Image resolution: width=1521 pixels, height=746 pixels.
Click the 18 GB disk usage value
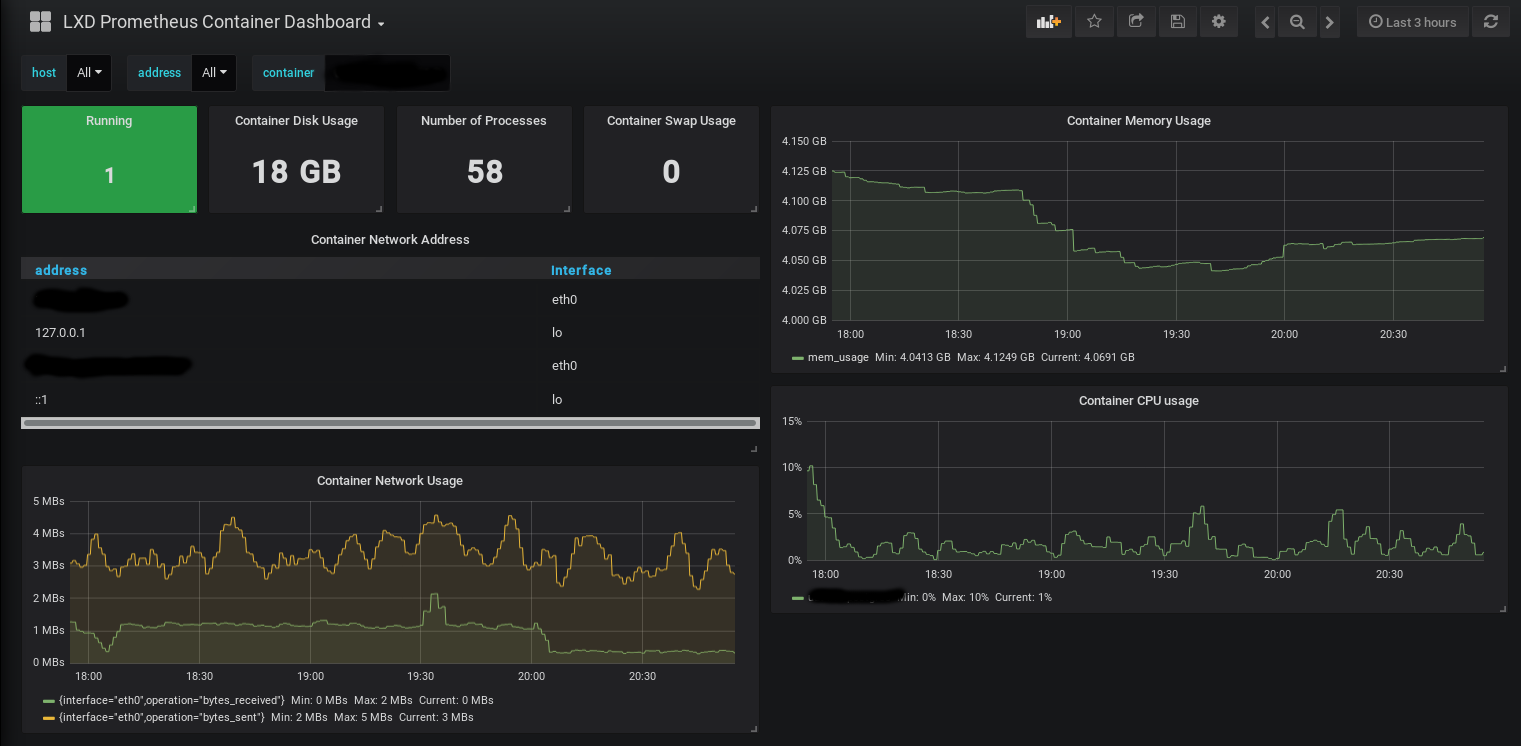296,172
